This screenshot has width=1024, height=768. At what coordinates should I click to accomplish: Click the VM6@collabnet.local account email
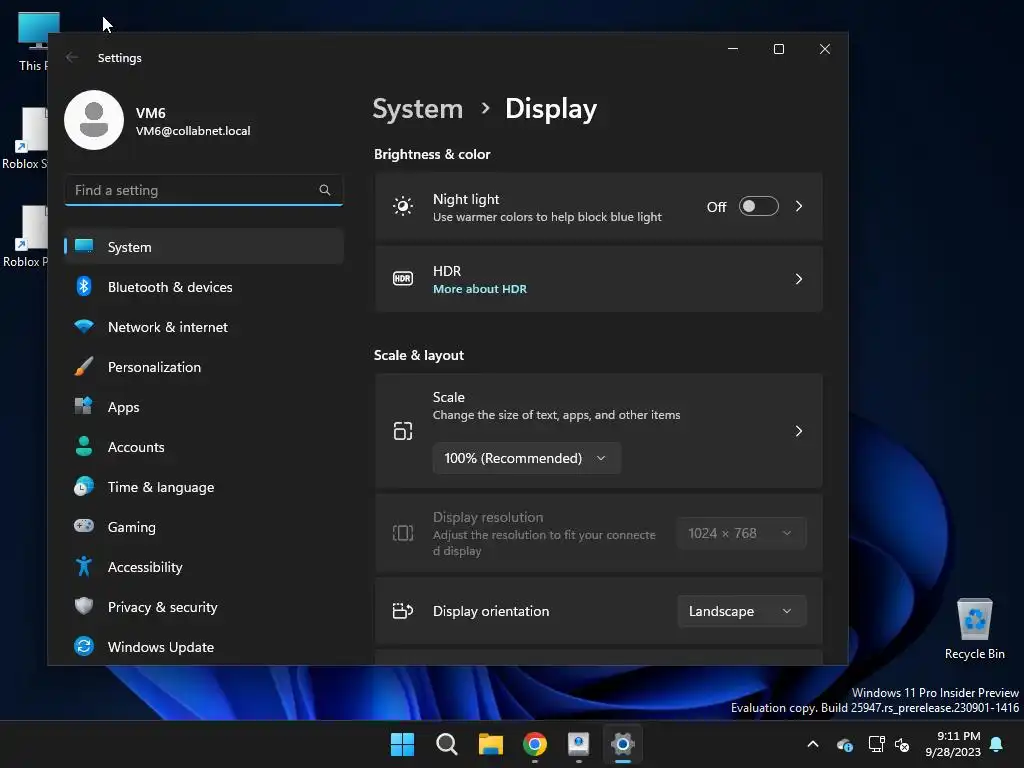pyautogui.click(x=193, y=131)
